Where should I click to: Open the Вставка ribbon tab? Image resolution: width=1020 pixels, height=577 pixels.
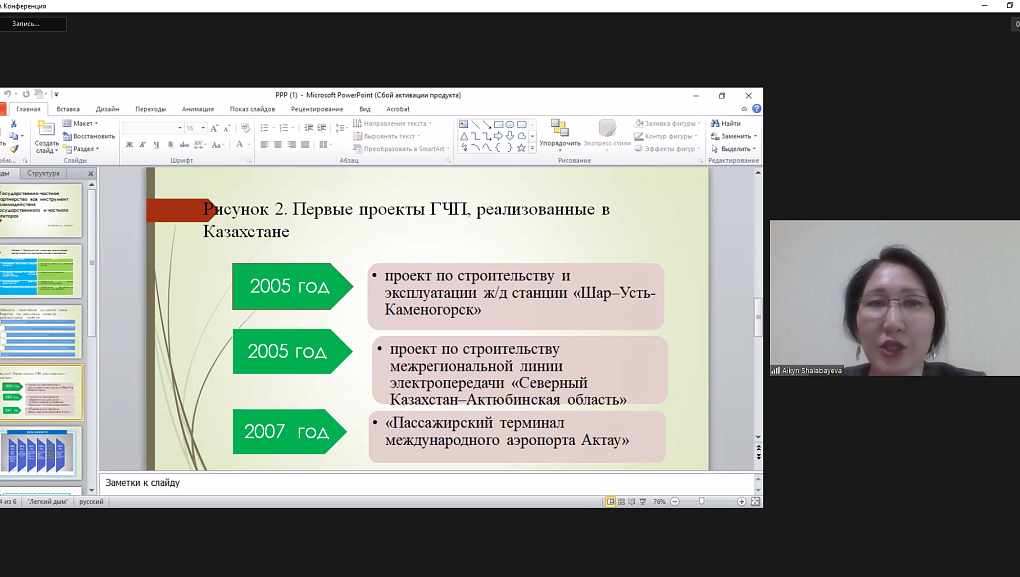click(68, 109)
